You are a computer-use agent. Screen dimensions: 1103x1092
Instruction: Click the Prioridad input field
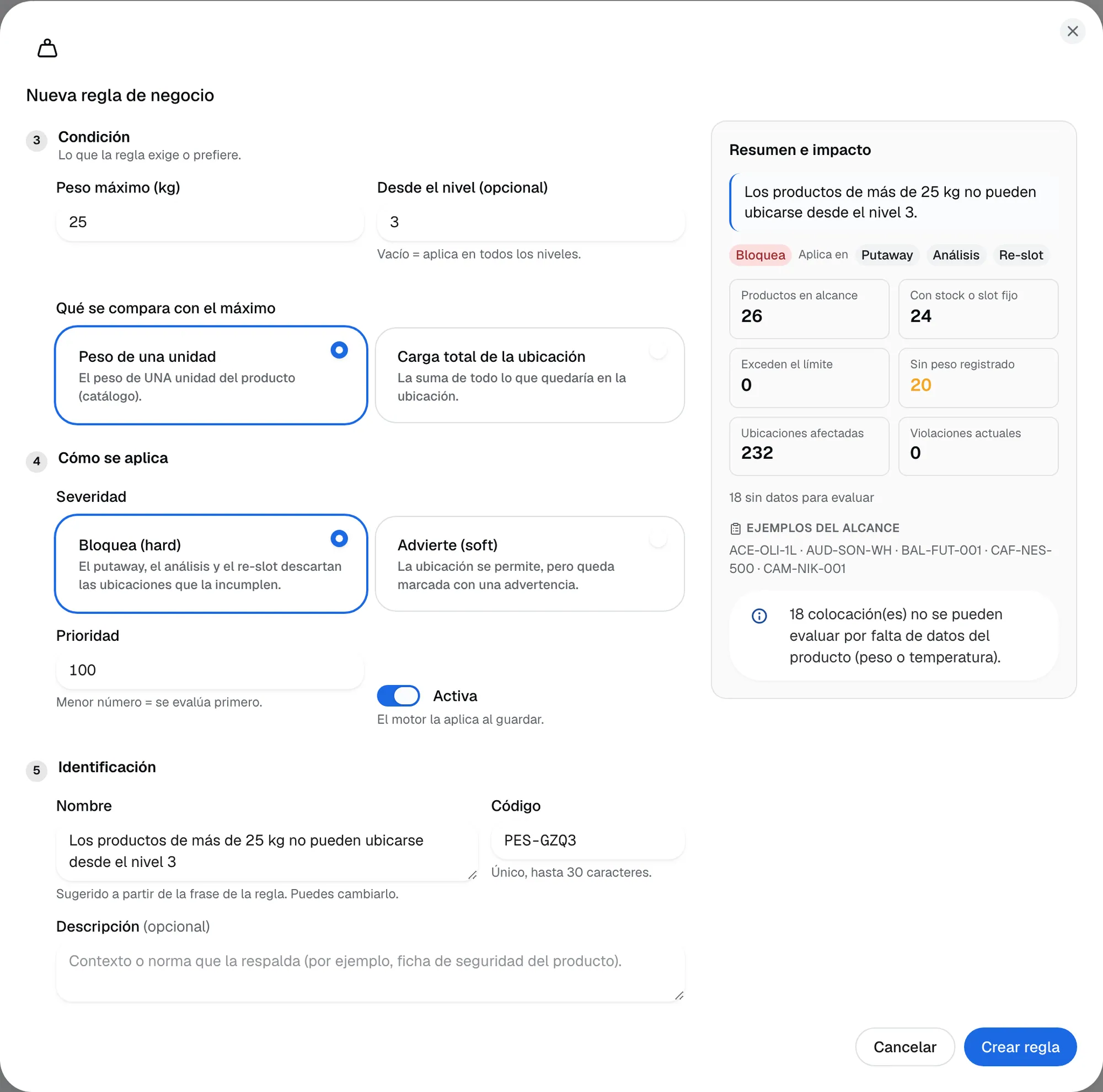[x=210, y=670]
